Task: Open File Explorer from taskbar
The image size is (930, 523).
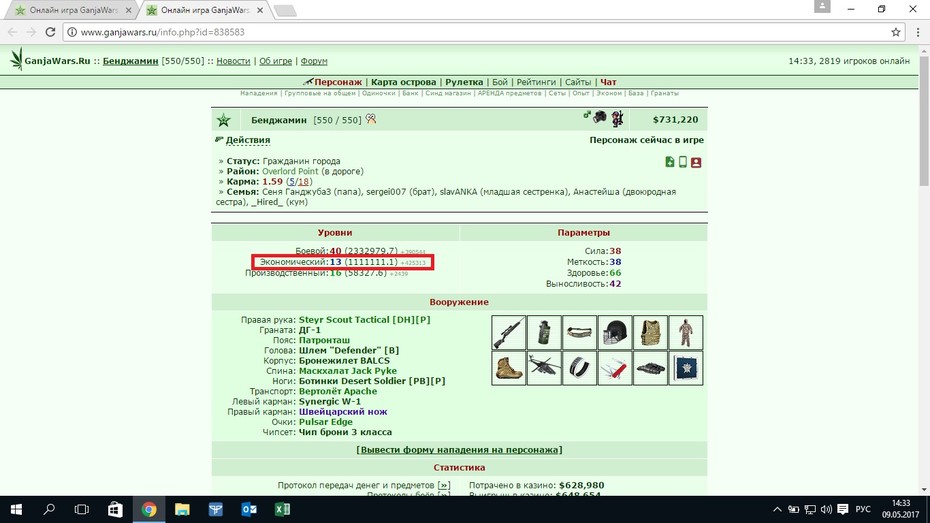Action: tap(182, 509)
